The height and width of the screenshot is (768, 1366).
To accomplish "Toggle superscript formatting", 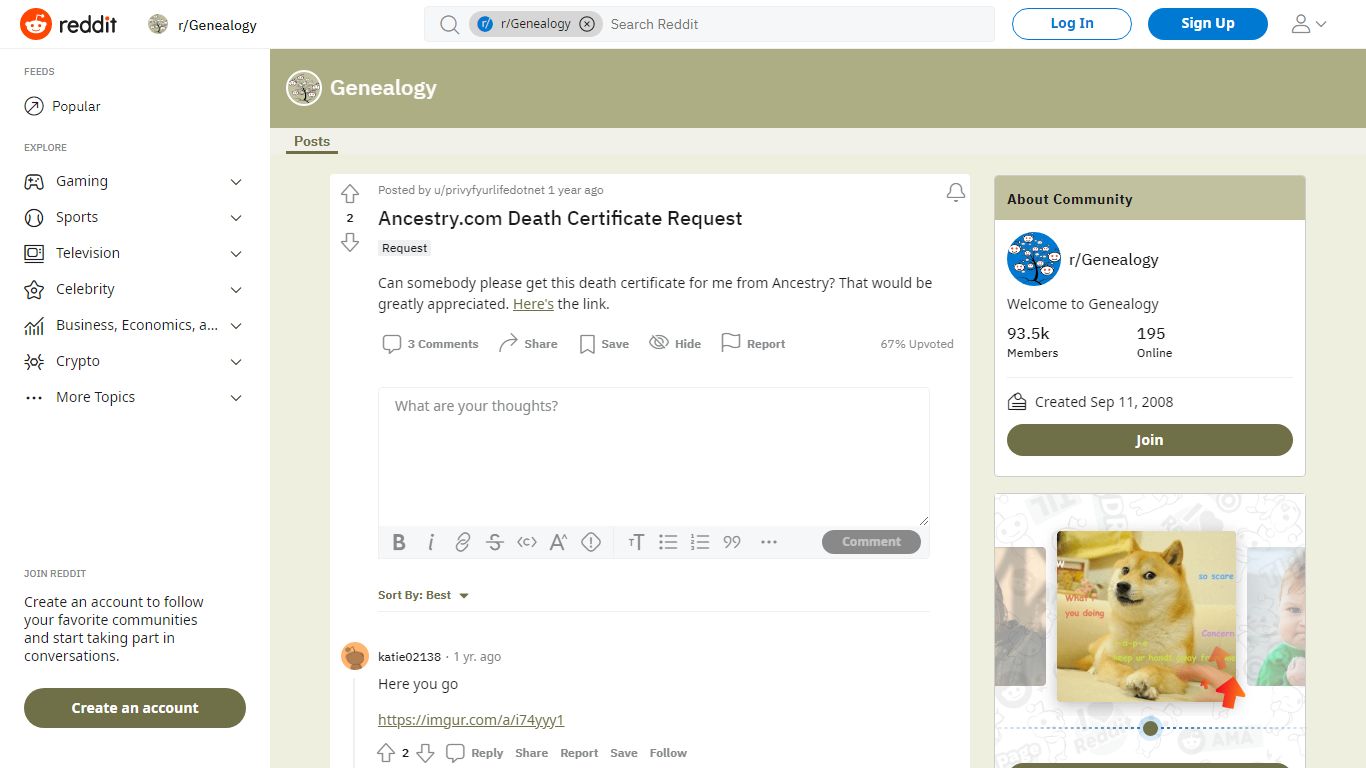I will [559, 542].
